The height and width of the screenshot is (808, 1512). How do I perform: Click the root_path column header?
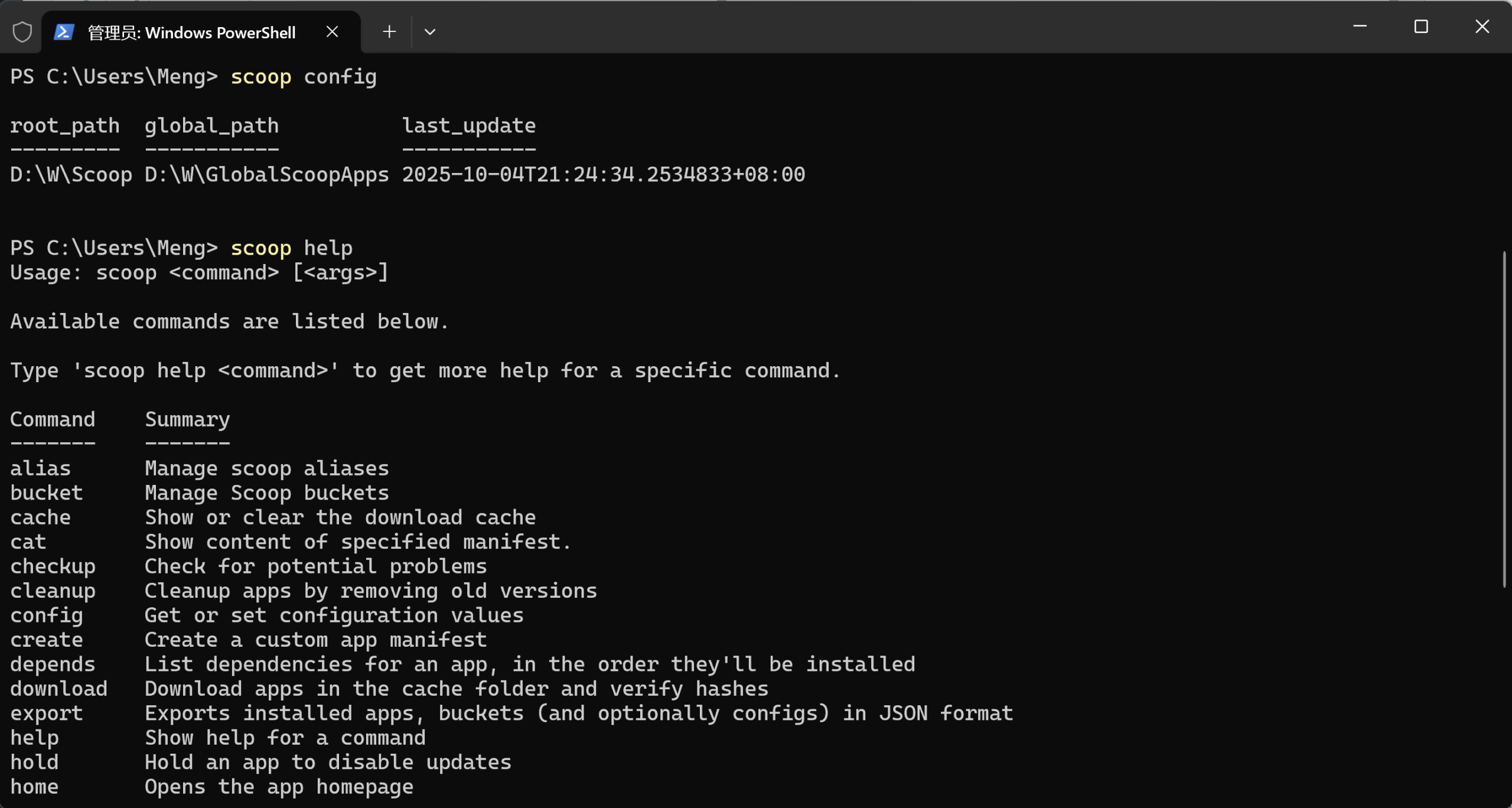[x=65, y=126]
